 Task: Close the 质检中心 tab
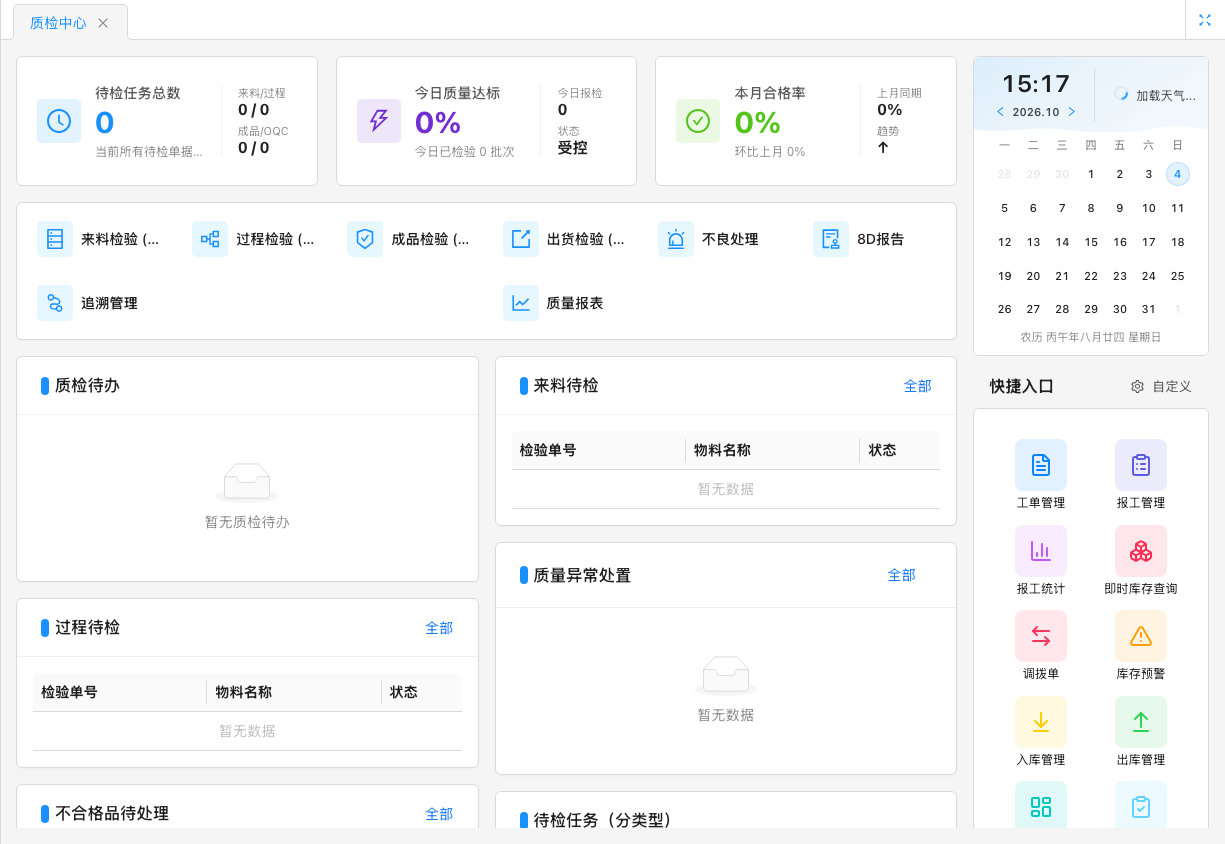(x=103, y=23)
